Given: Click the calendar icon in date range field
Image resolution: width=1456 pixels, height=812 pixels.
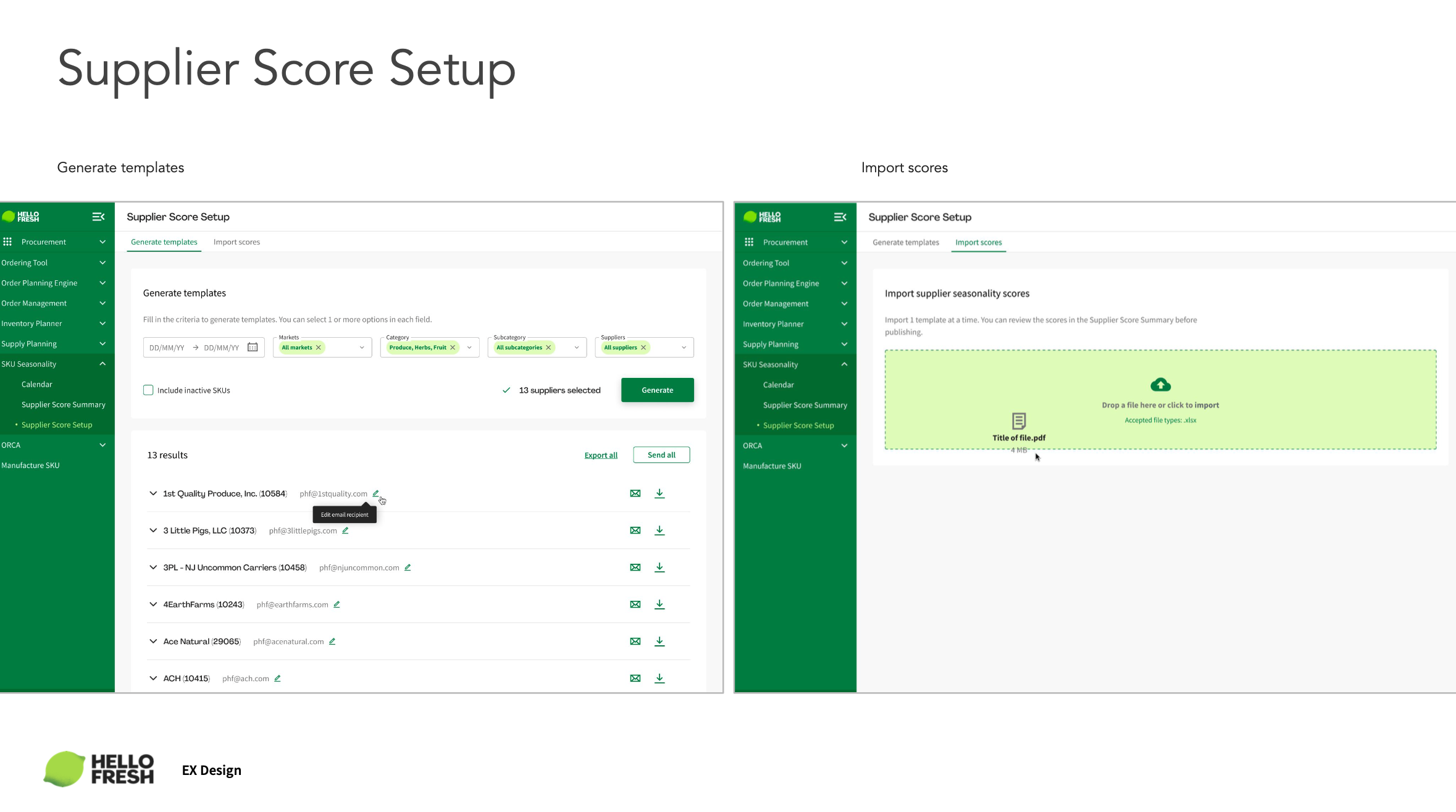Looking at the screenshot, I should (253, 348).
